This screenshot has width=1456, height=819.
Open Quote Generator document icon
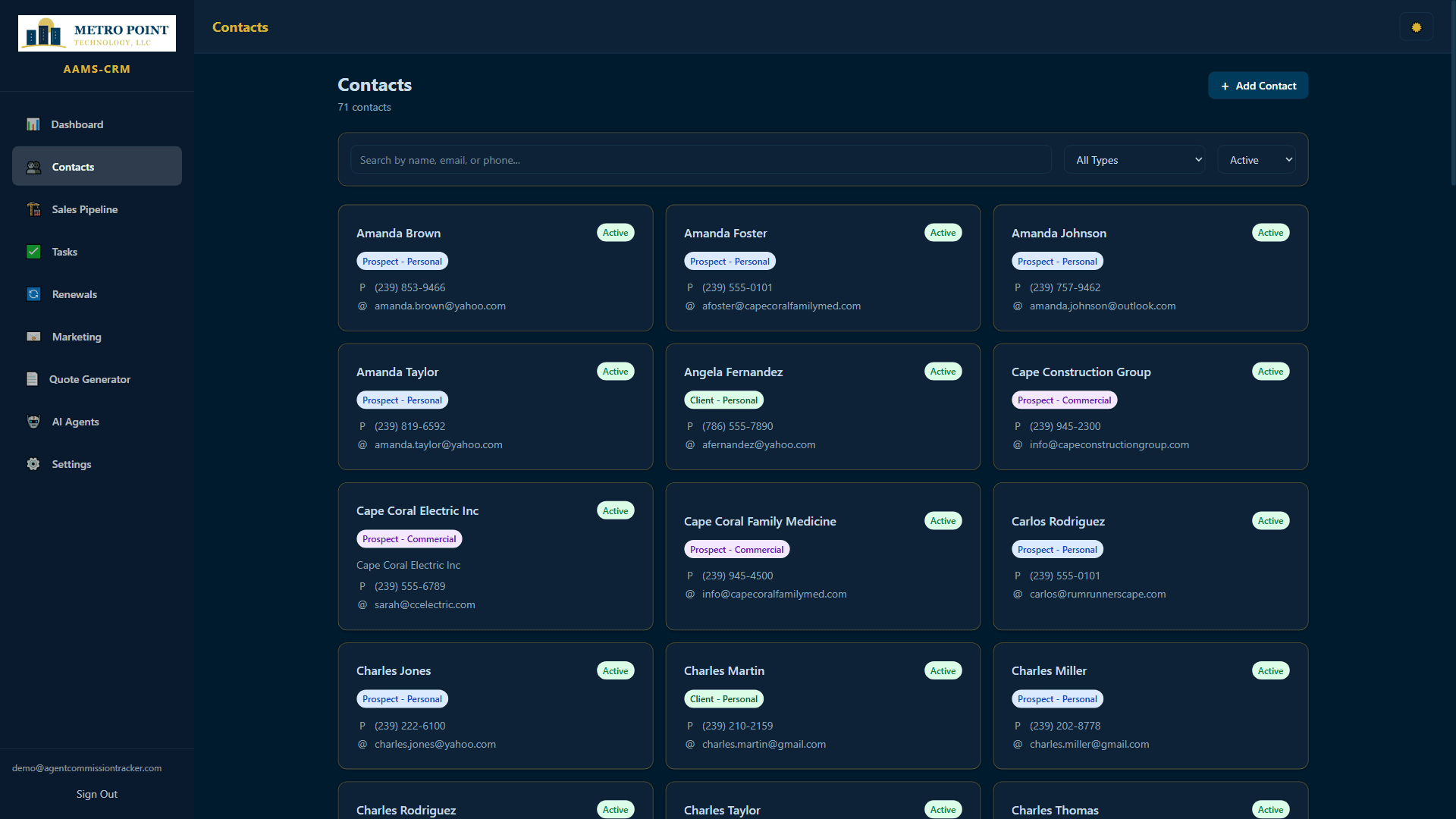[33, 379]
